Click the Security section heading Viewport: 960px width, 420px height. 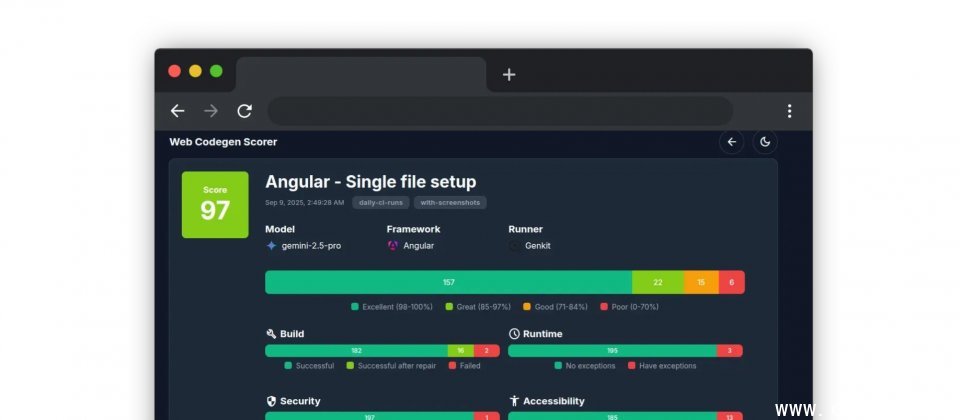pos(300,401)
